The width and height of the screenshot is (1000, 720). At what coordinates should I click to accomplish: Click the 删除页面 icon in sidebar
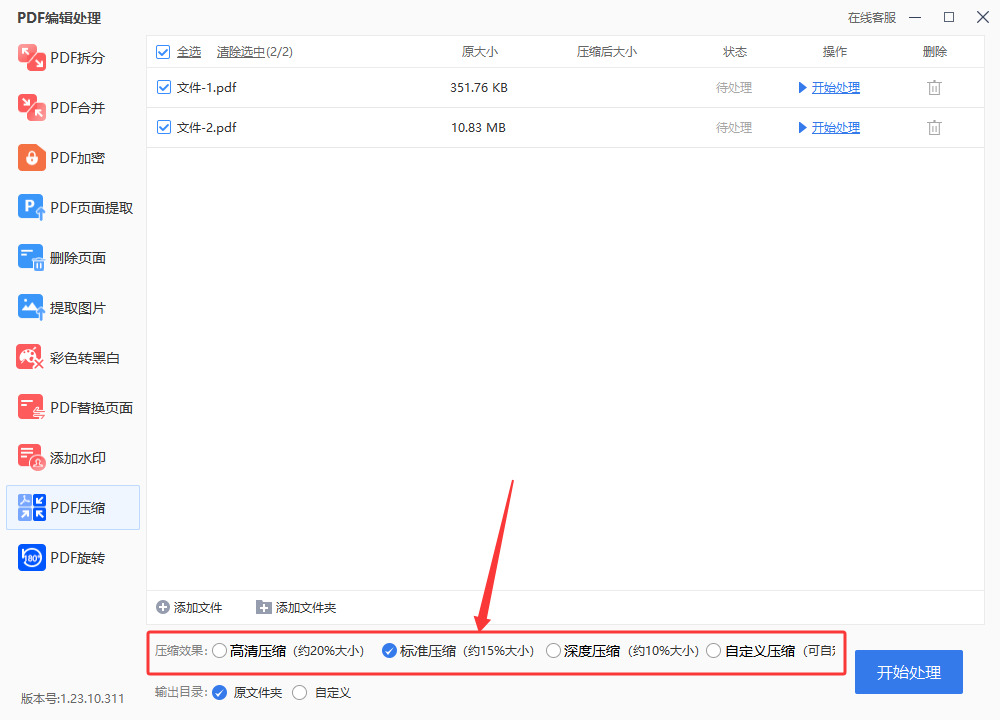click(31, 258)
